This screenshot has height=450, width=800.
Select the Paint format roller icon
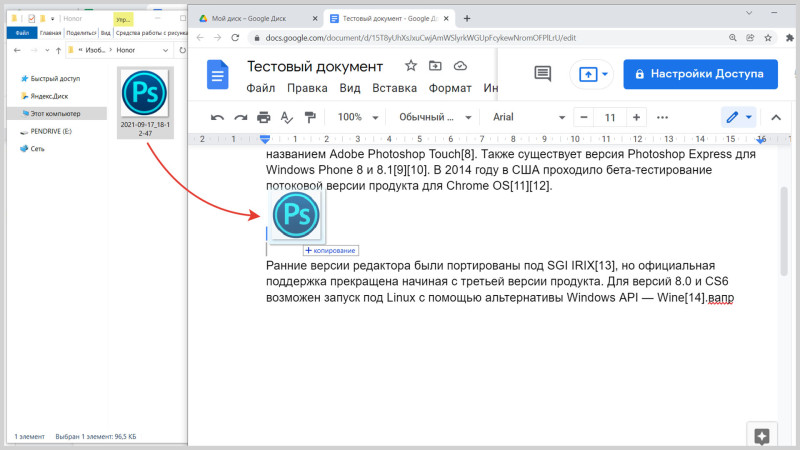click(310, 117)
